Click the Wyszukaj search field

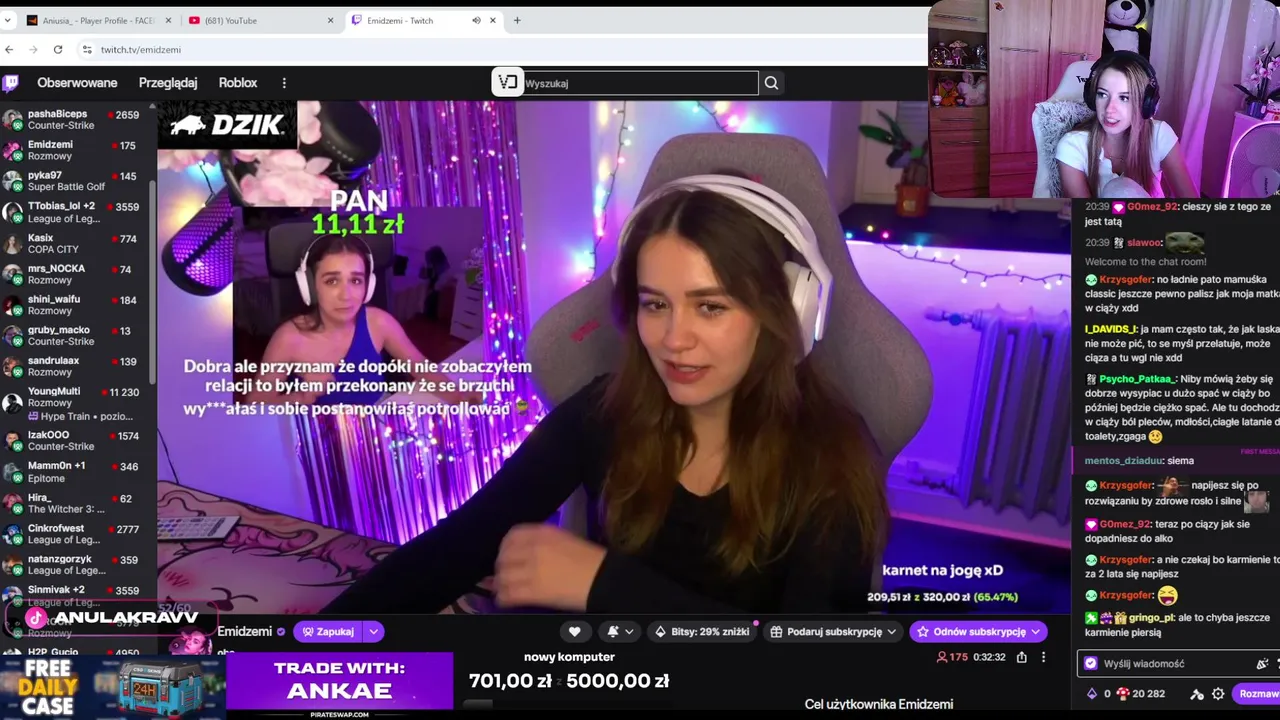tap(640, 83)
